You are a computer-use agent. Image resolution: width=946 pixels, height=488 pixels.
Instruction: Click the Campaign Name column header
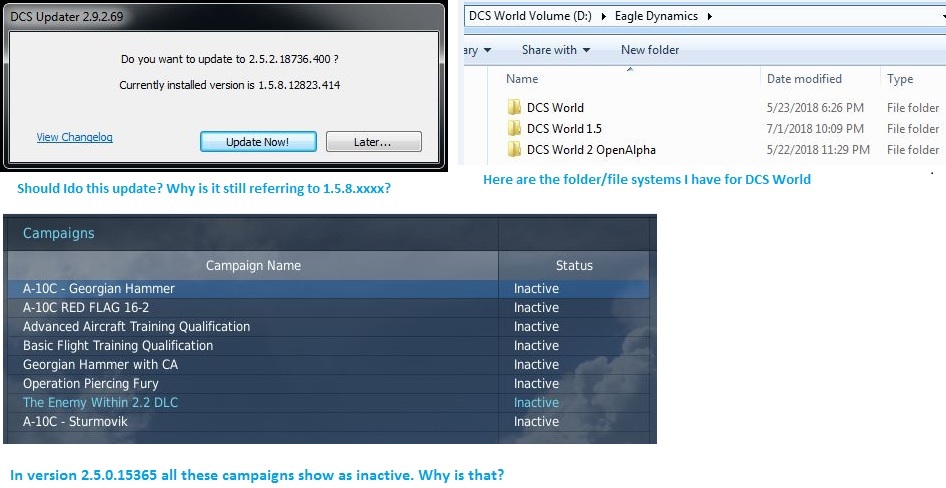[x=253, y=265]
